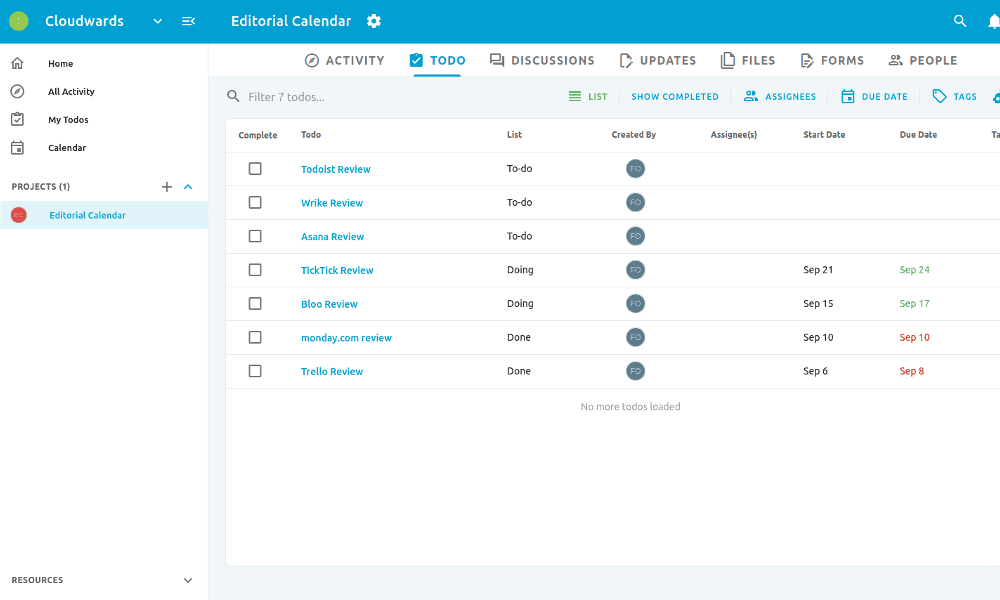Click the filter magnifier icon
This screenshot has height=600, width=1000.
(233, 96)
